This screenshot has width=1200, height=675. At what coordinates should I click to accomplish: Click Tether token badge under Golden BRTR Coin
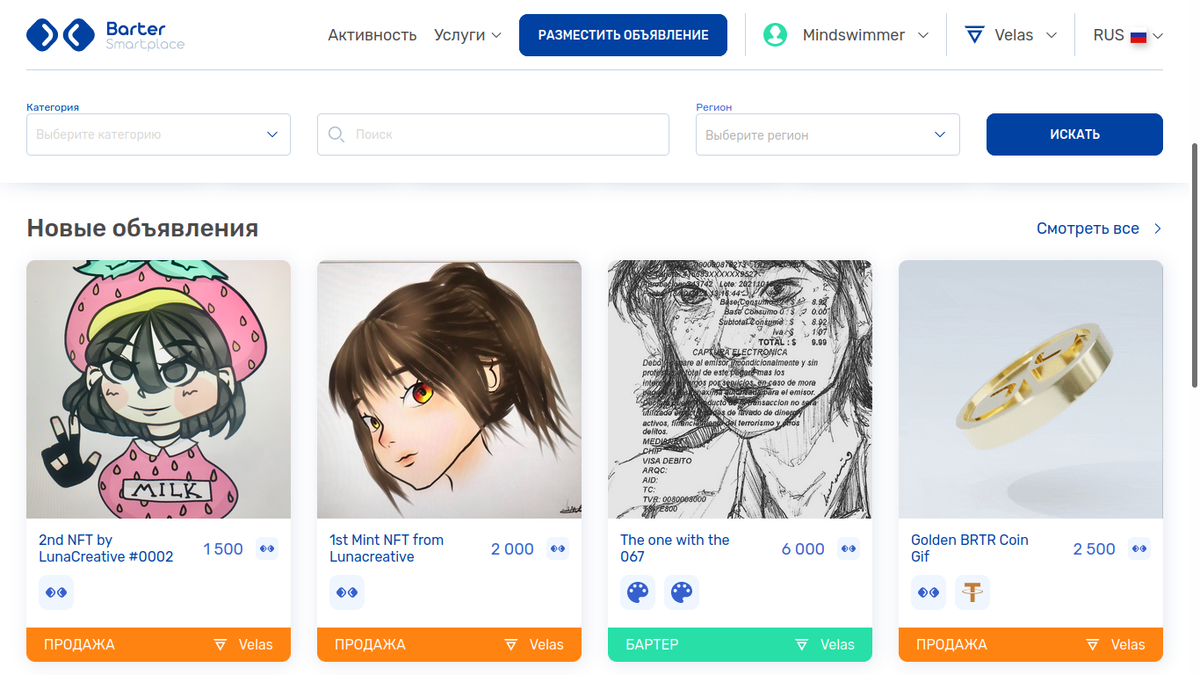(972, 592)
